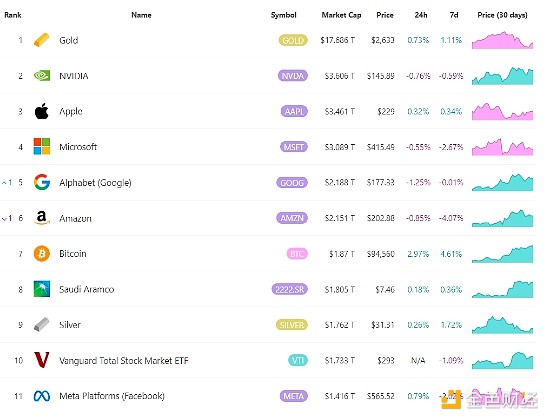The width and height of the screenshot is (549, 420).
Task: Sort by the Rank column header
Action: coord(13,15)
